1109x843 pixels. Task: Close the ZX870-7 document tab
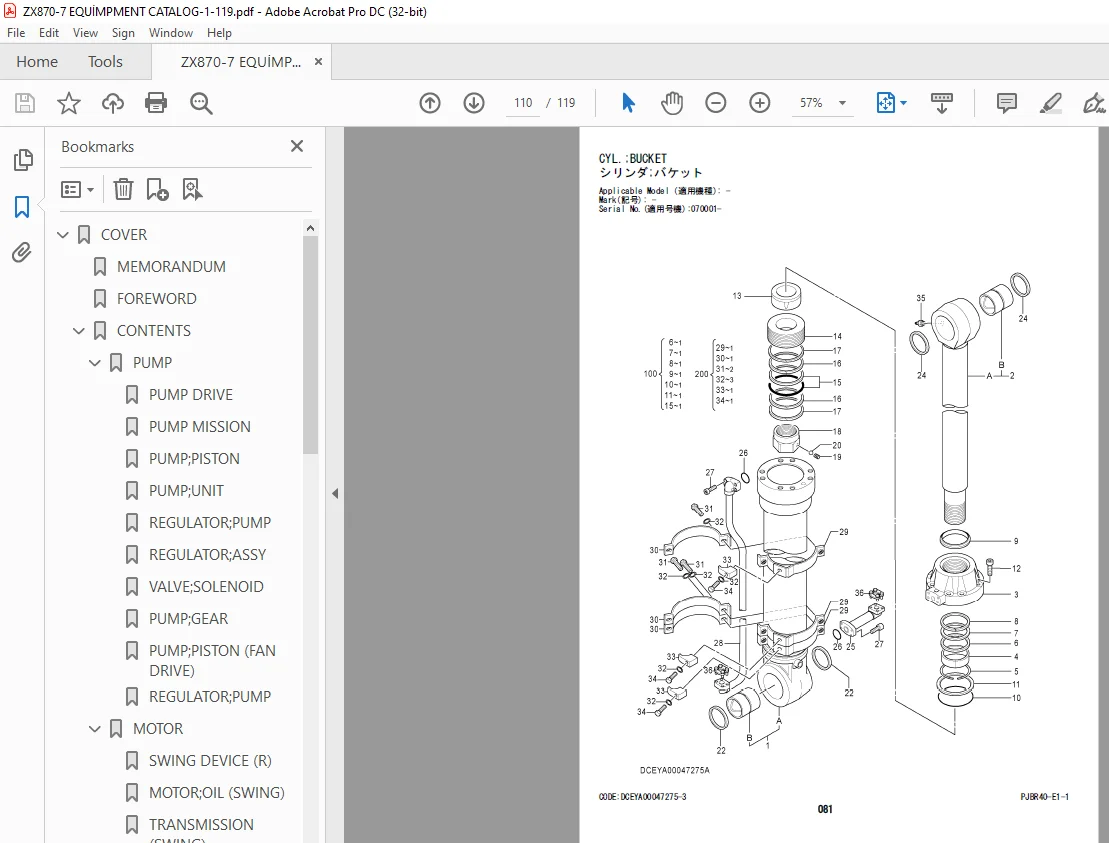(x=318, y=62)
